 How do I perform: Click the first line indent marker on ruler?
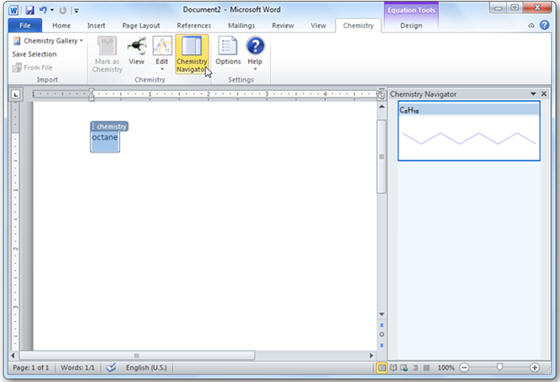coord(91,91)
